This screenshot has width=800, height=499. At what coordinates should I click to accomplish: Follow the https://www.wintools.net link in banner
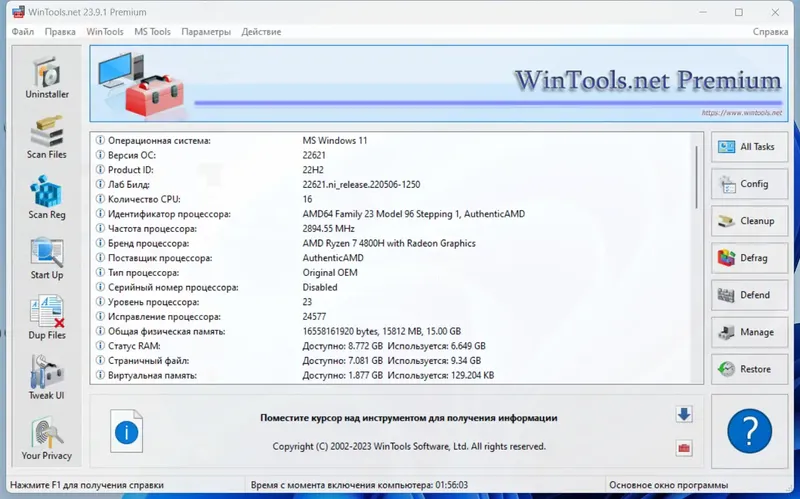[x=741, y=113]
